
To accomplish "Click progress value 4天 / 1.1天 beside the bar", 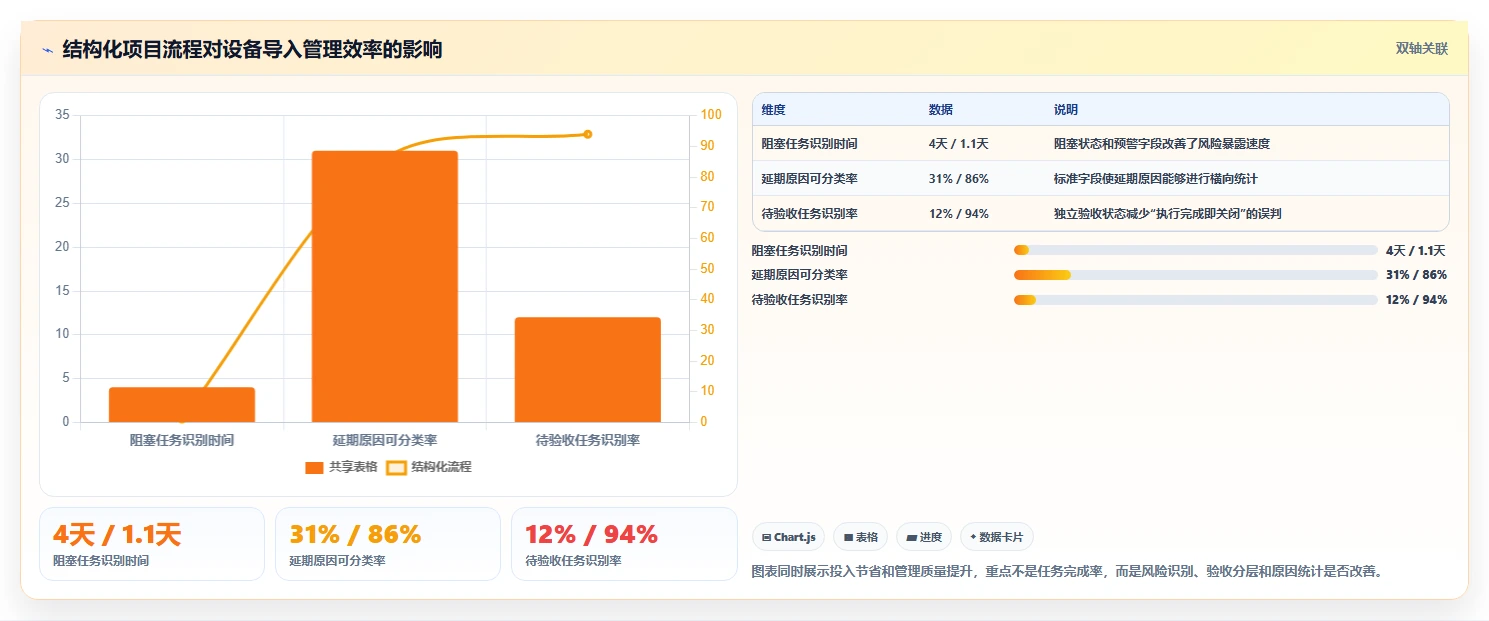I will tap(1416, 251).
